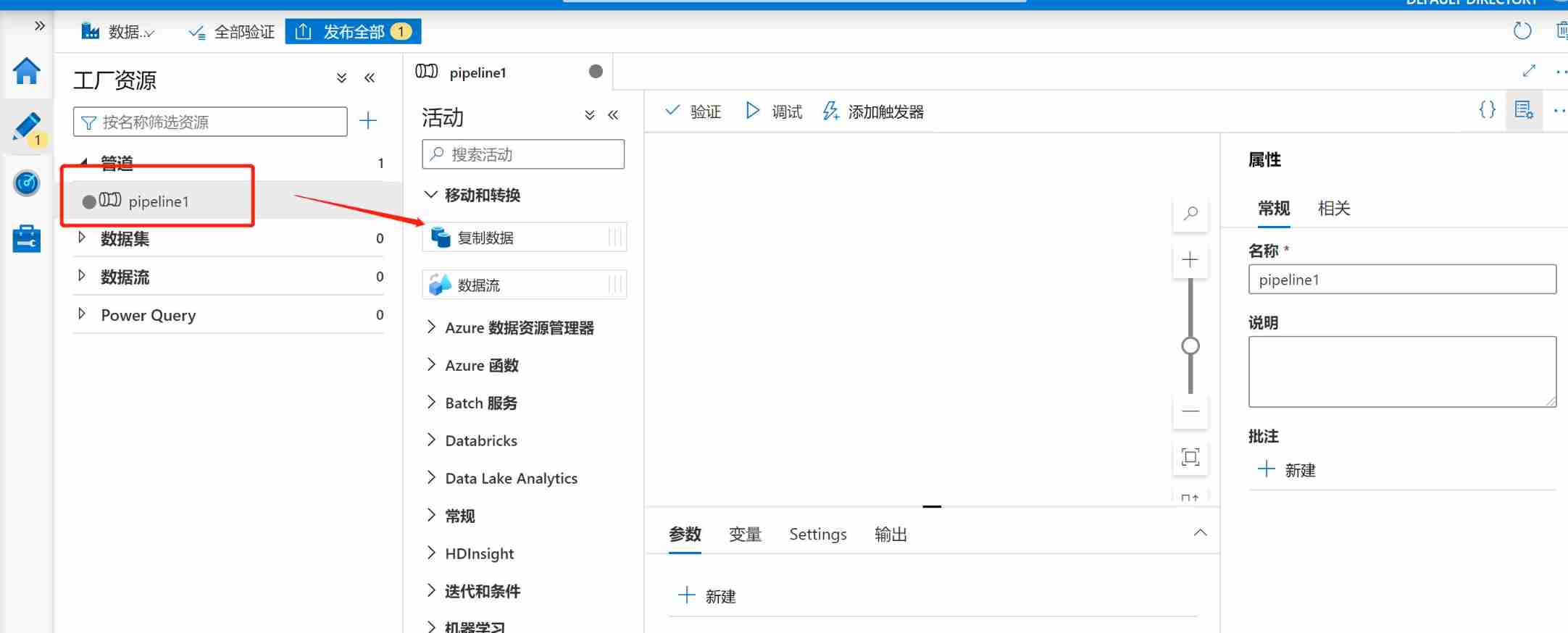The height and width of the screenshot is (633, 1568).
Task: Click the unsaved dot on pipeline1 tab
Action: pyautogui.click(x=596, y=71)
